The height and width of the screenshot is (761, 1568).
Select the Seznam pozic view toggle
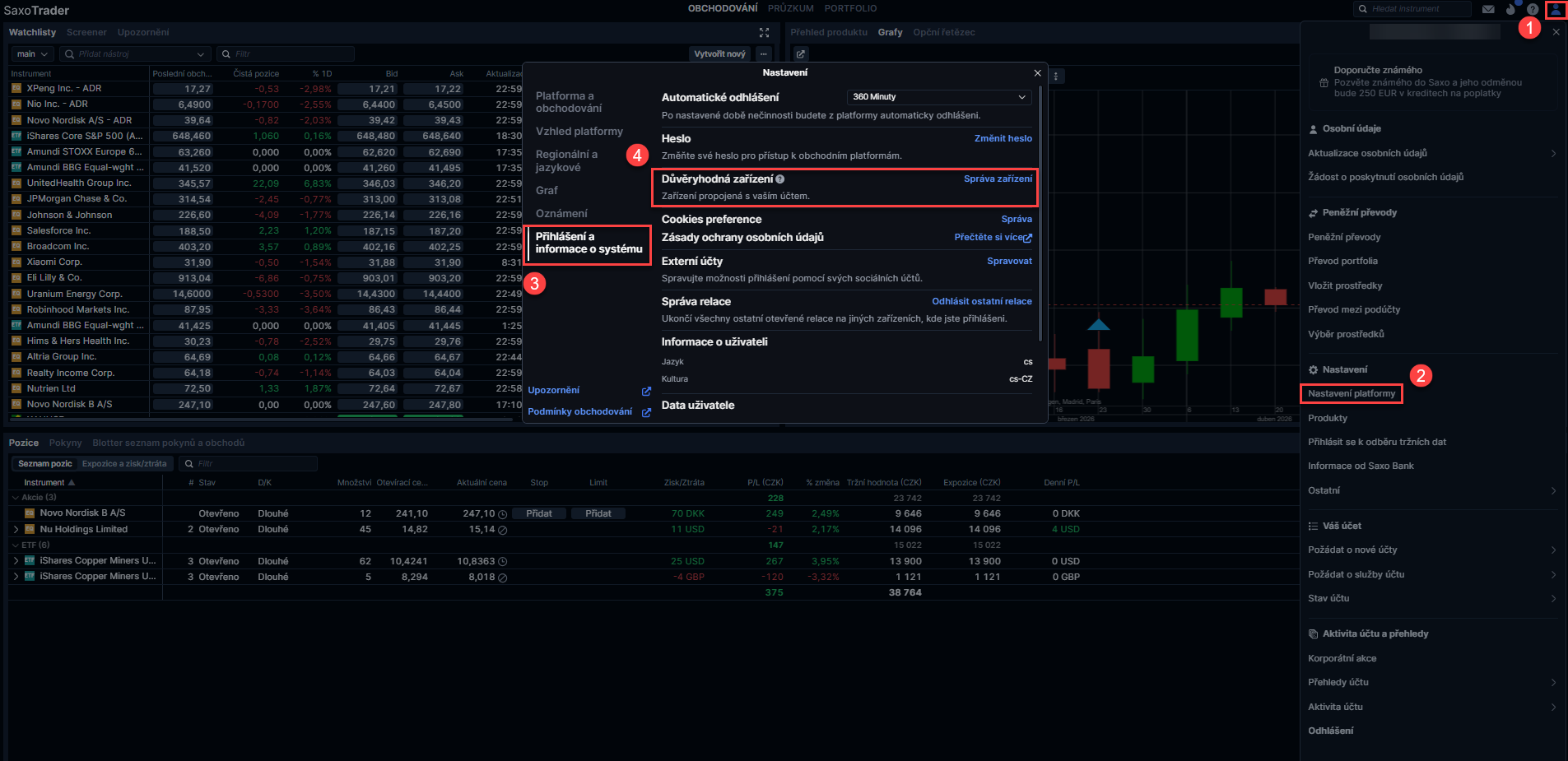(x=45, y=464)
